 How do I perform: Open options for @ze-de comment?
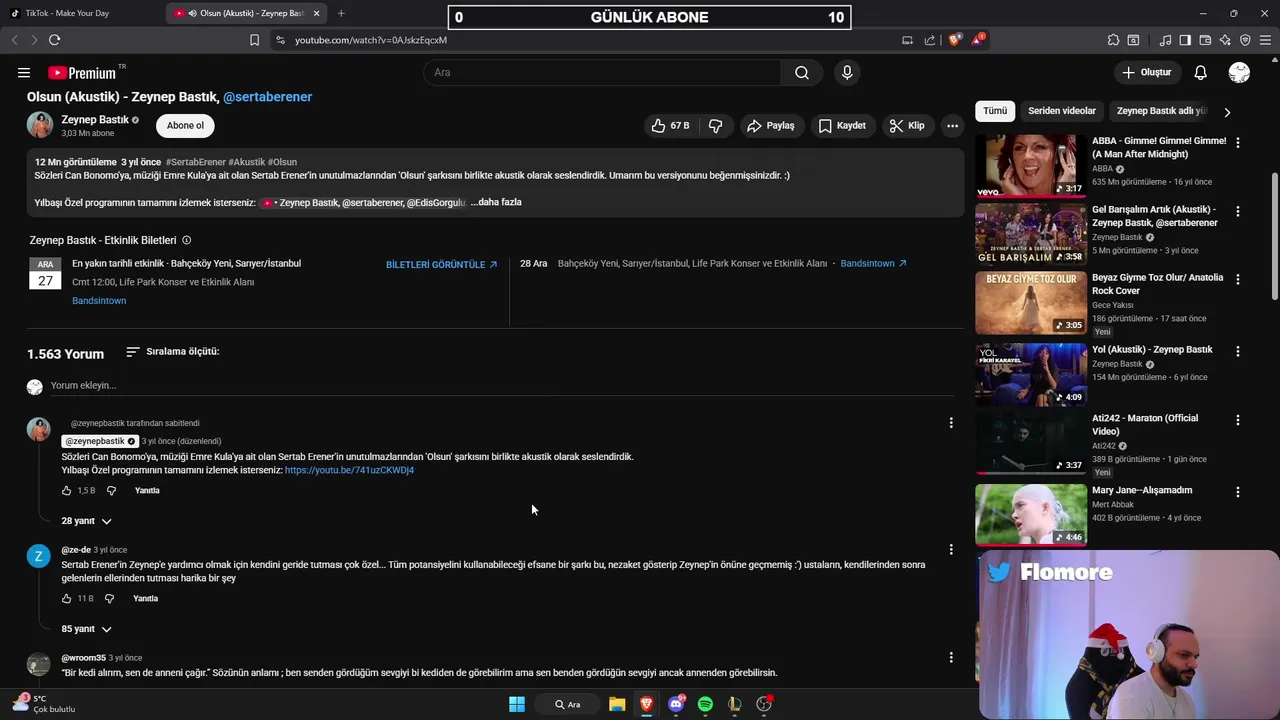point(951,549)
